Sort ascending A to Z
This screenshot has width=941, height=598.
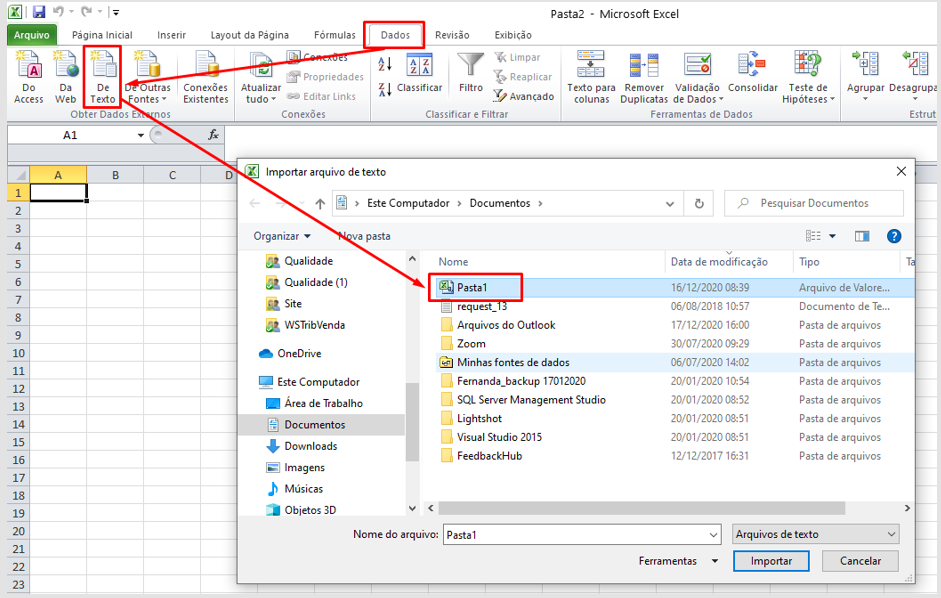[x=385, y=64]
